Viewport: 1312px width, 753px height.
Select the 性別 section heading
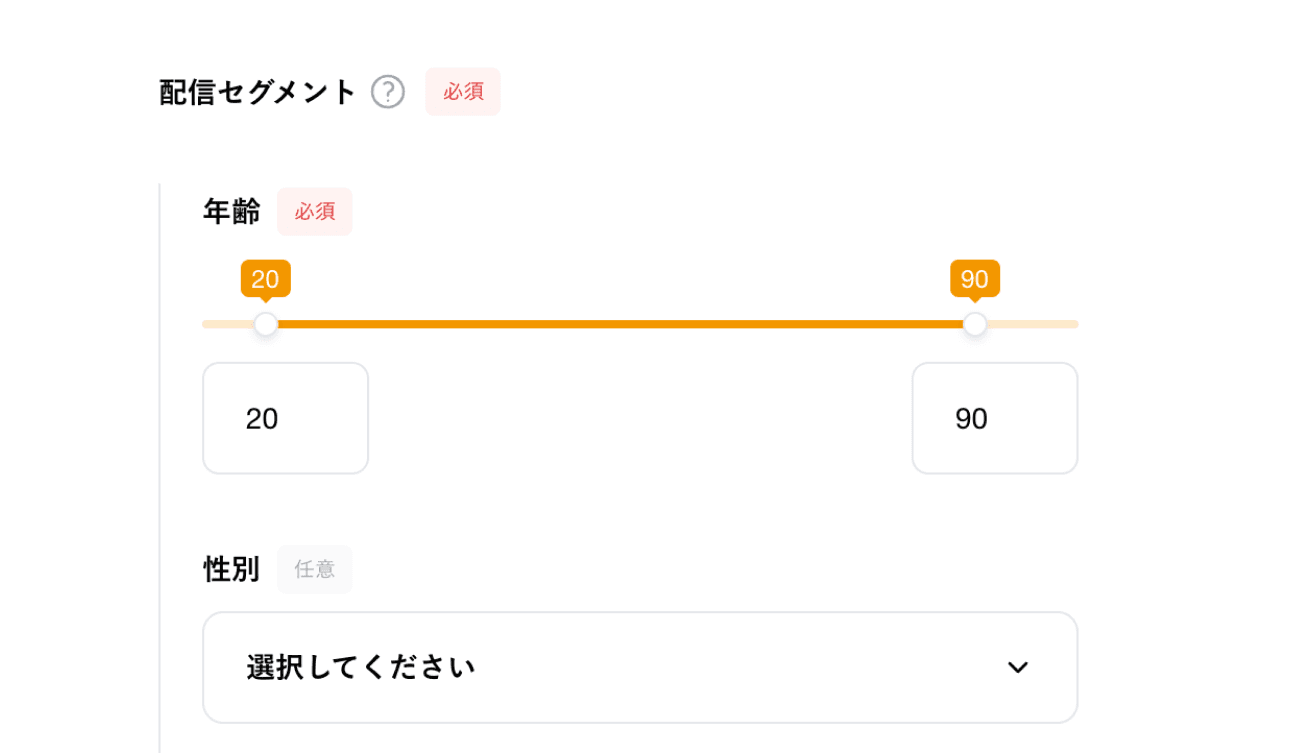231,569
